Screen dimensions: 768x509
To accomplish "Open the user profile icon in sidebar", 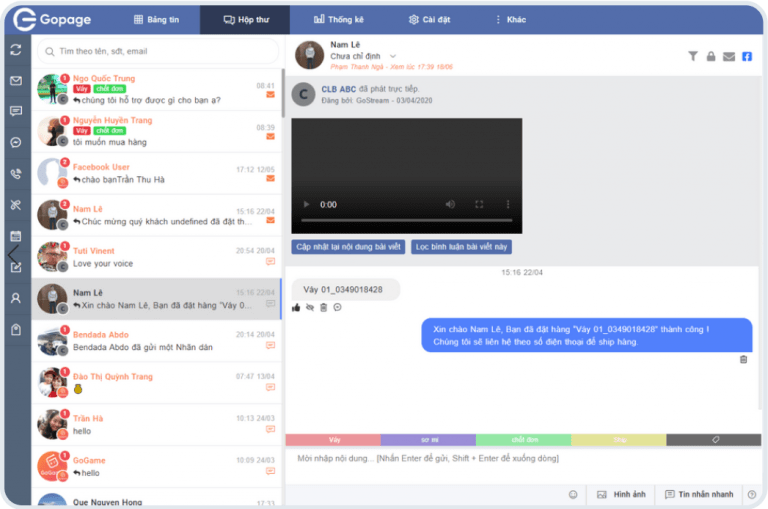I will [16, 298].
